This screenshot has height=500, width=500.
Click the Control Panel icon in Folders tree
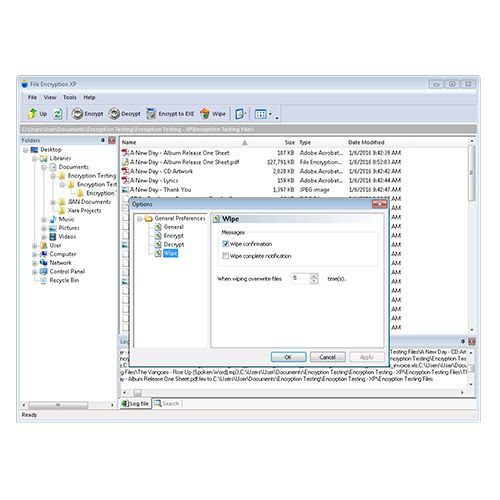pos(43,271)
